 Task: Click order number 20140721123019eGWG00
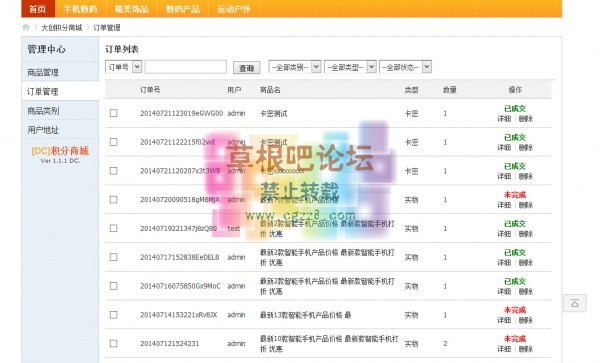[181, 113]
